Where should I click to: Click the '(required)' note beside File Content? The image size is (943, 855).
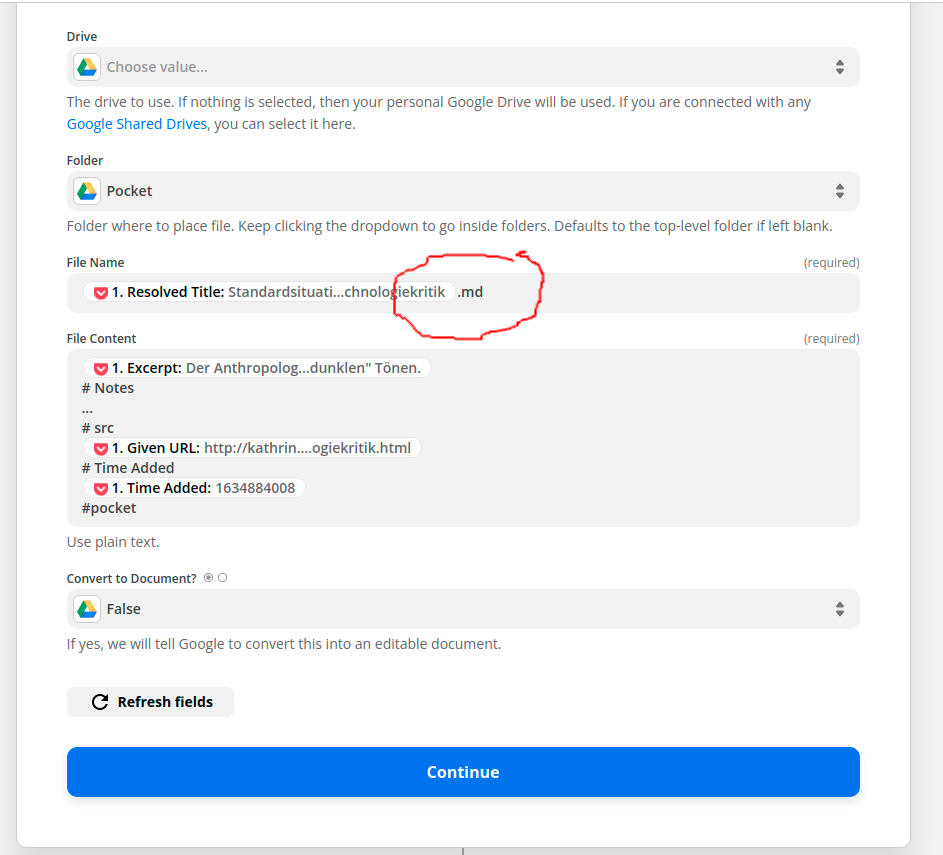pos(832,339)
